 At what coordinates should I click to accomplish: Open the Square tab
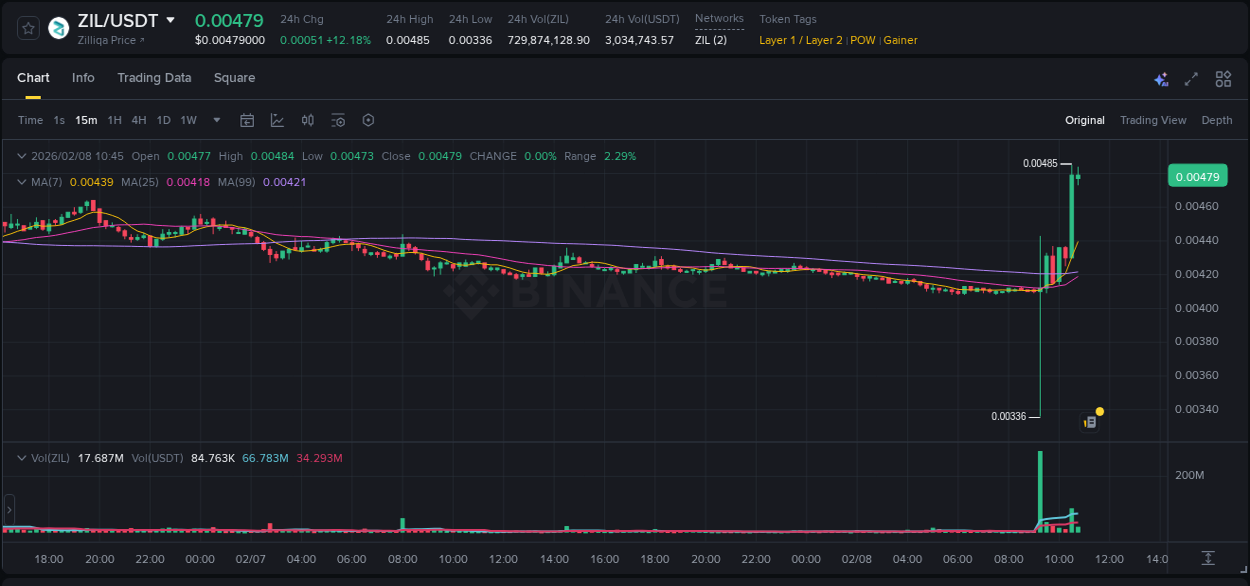coord(234,78)
